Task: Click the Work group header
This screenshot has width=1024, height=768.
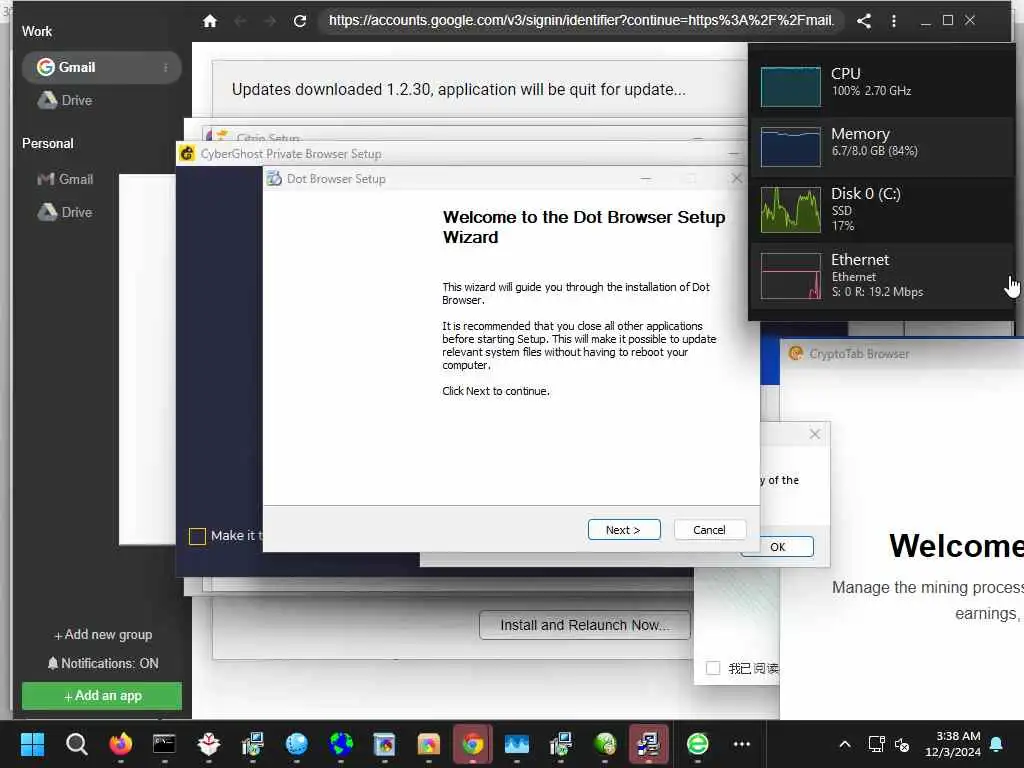Action: [x=37, y=31]
